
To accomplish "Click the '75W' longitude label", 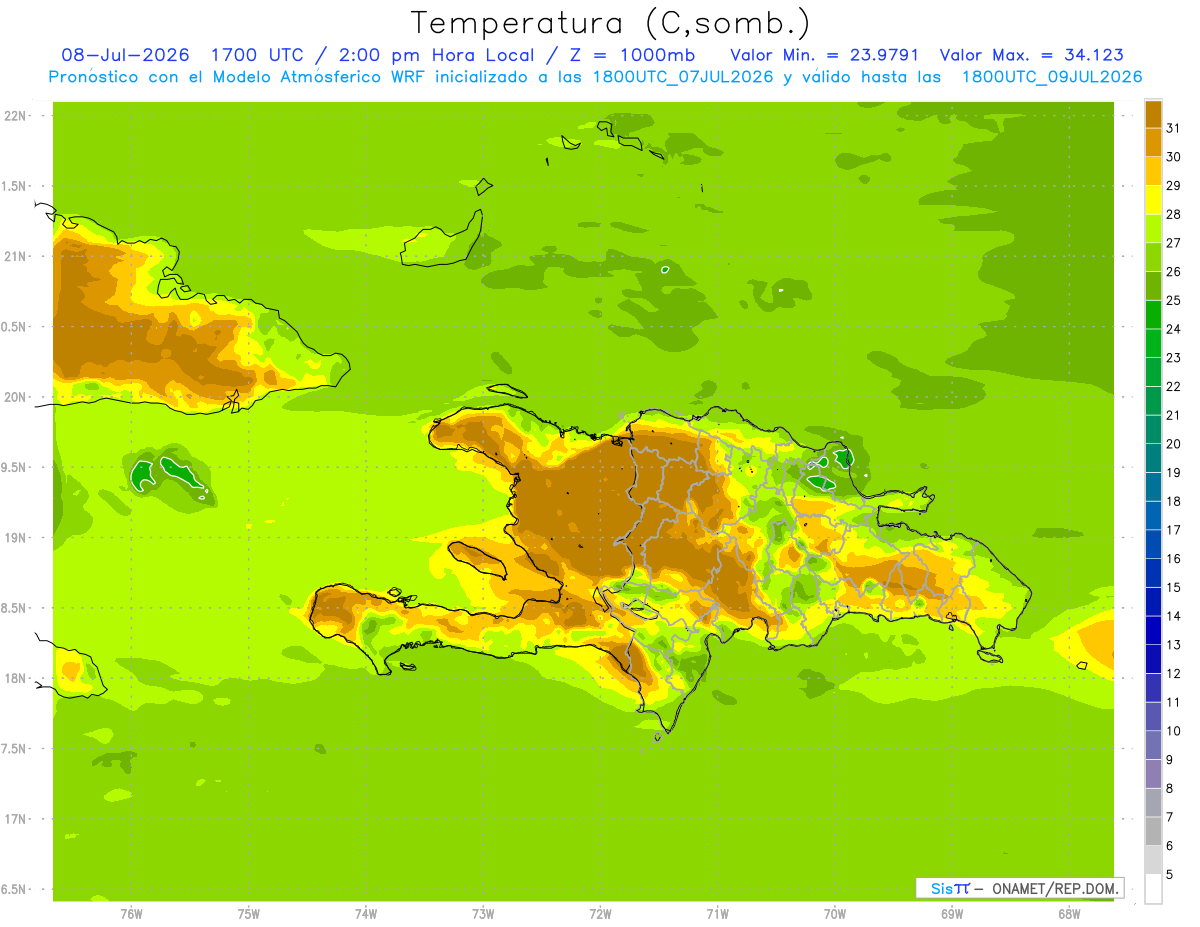I will (x=249, y=914).
